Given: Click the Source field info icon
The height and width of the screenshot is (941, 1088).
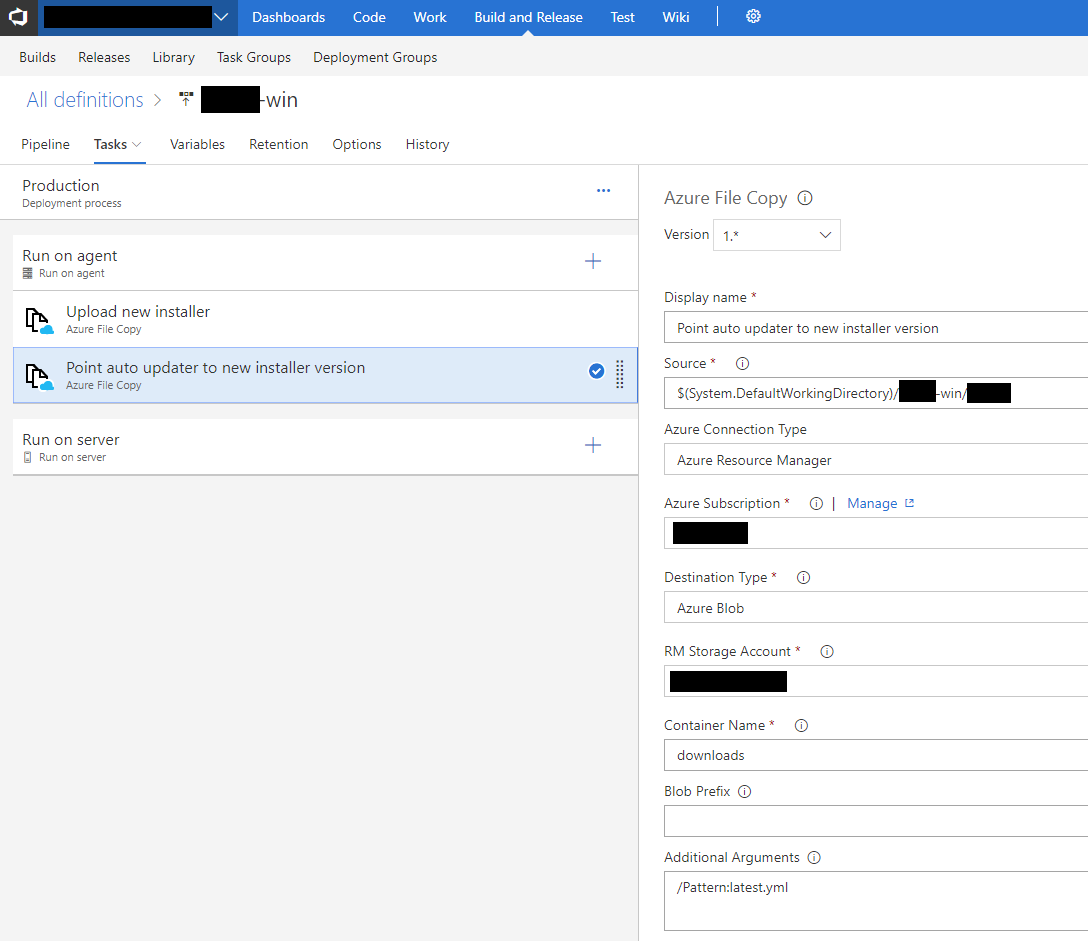Looking at the screenshot, I should 742,364.
